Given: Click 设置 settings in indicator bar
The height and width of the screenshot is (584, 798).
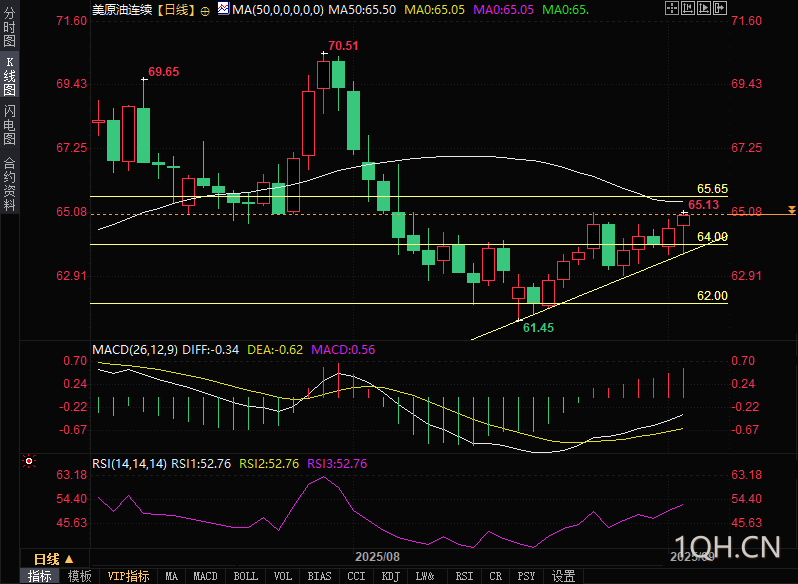Looking at the screenshot, I should (564, 576).
